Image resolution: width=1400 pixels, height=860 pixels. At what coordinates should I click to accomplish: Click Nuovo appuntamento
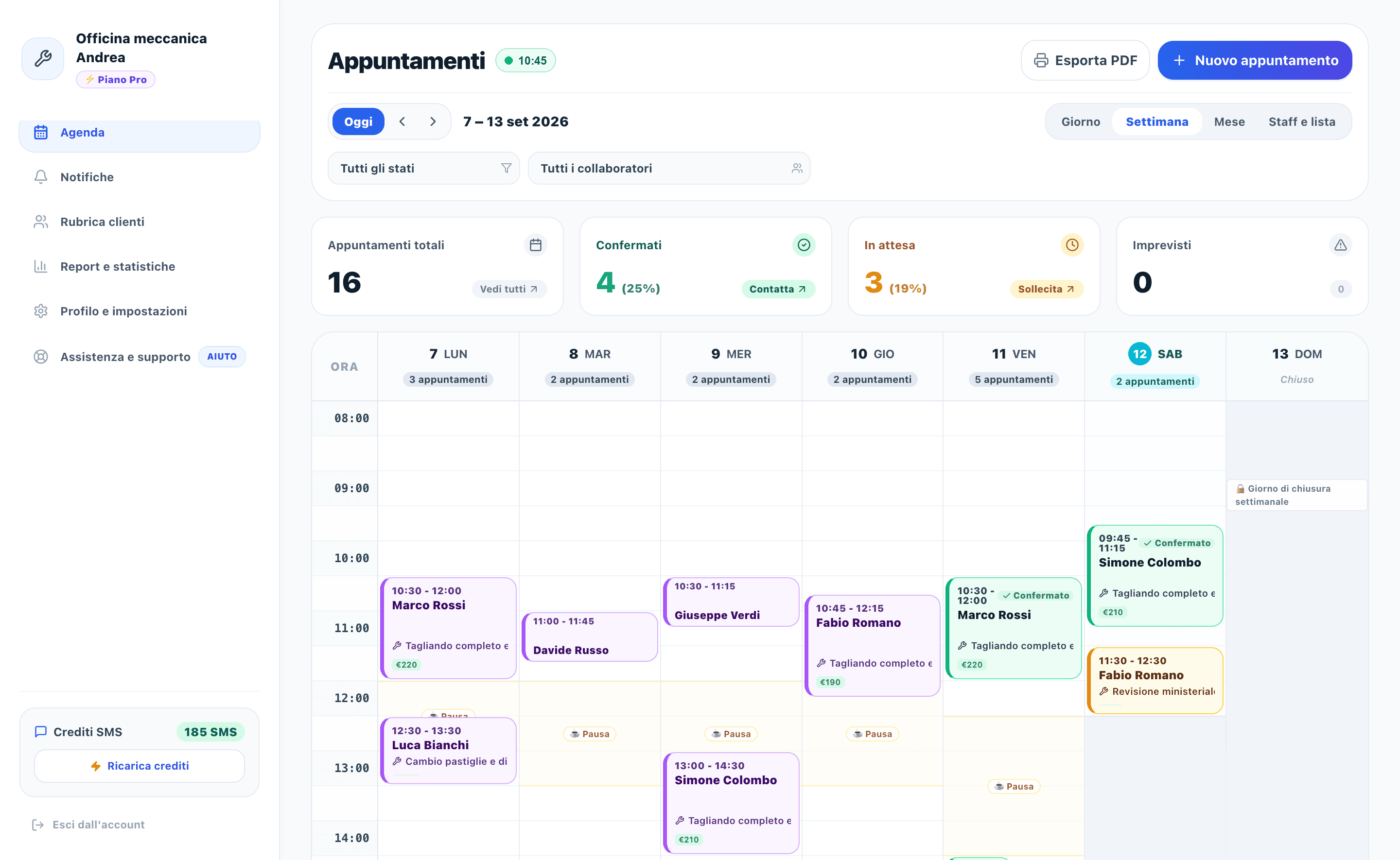pos(1254,60)
